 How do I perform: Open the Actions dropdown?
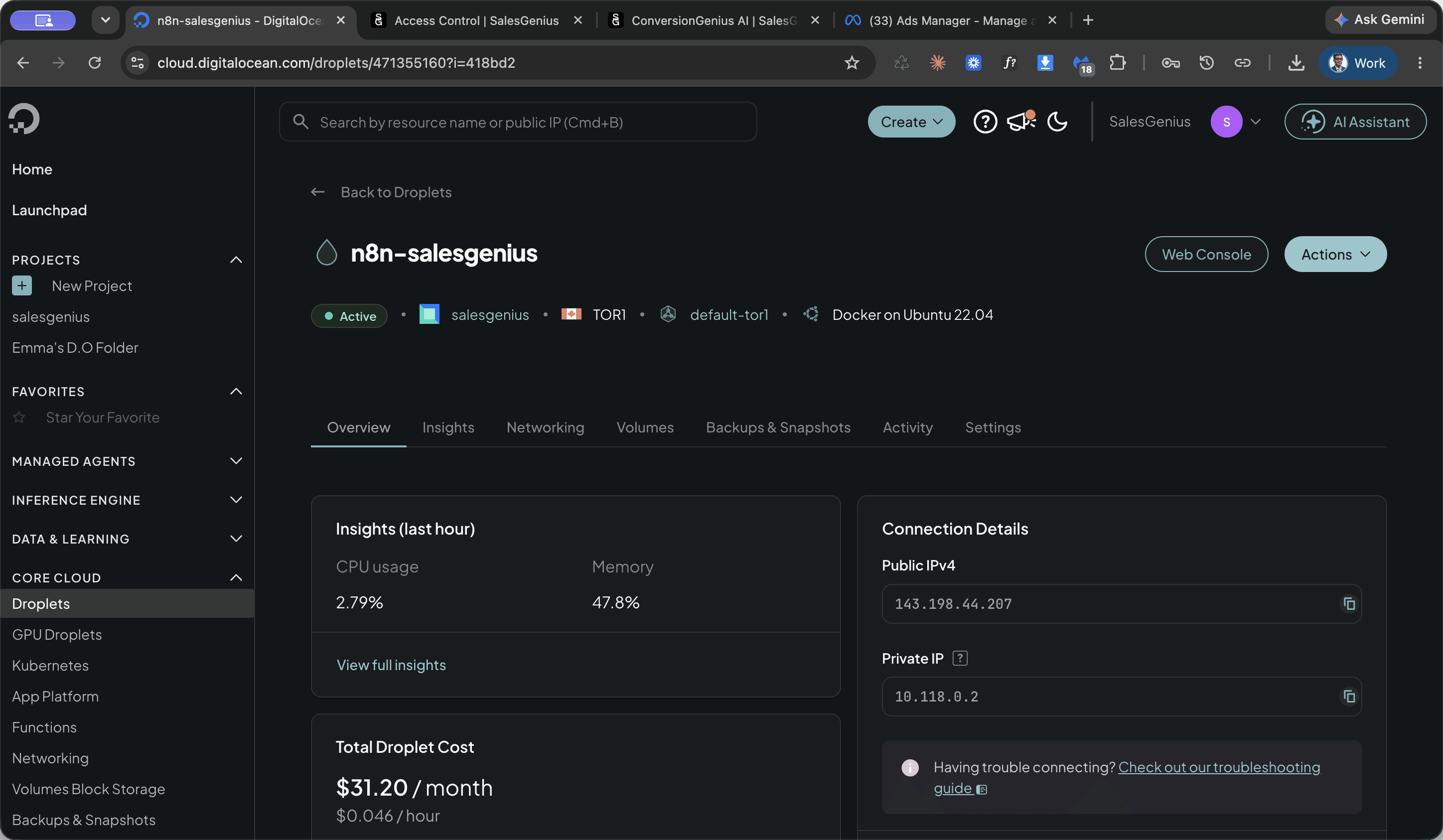click(1335, 254)
